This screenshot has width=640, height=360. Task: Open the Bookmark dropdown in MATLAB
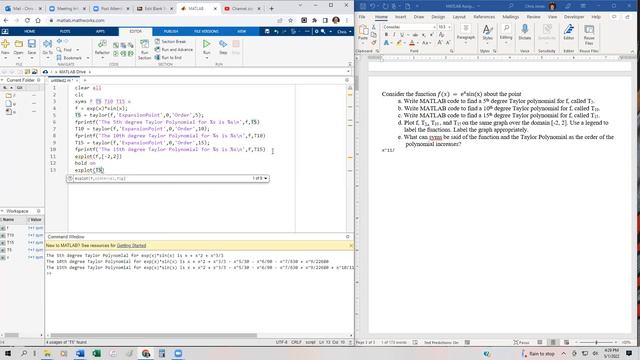87,58
